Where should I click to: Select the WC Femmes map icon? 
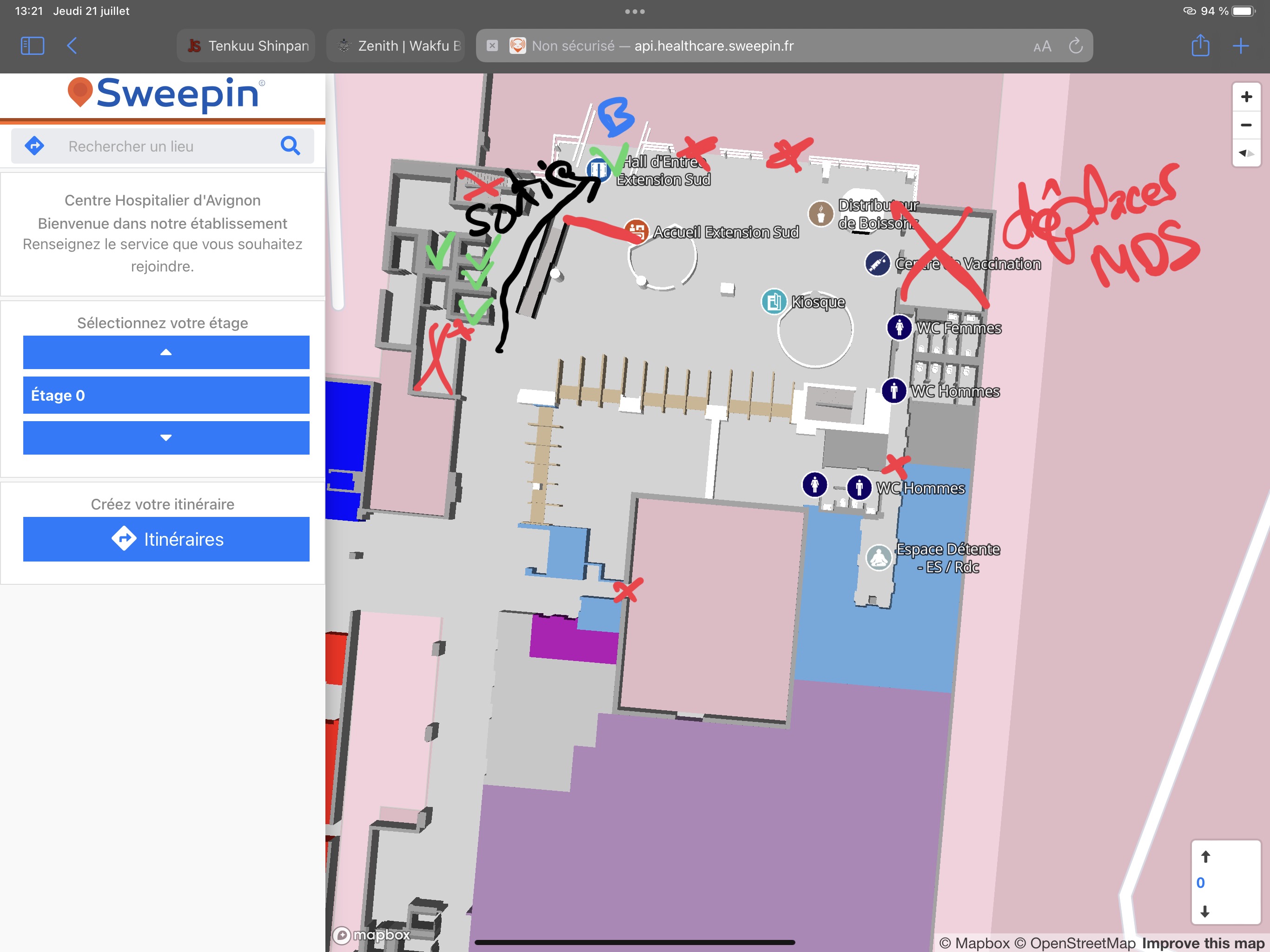(x=899, y=327)
